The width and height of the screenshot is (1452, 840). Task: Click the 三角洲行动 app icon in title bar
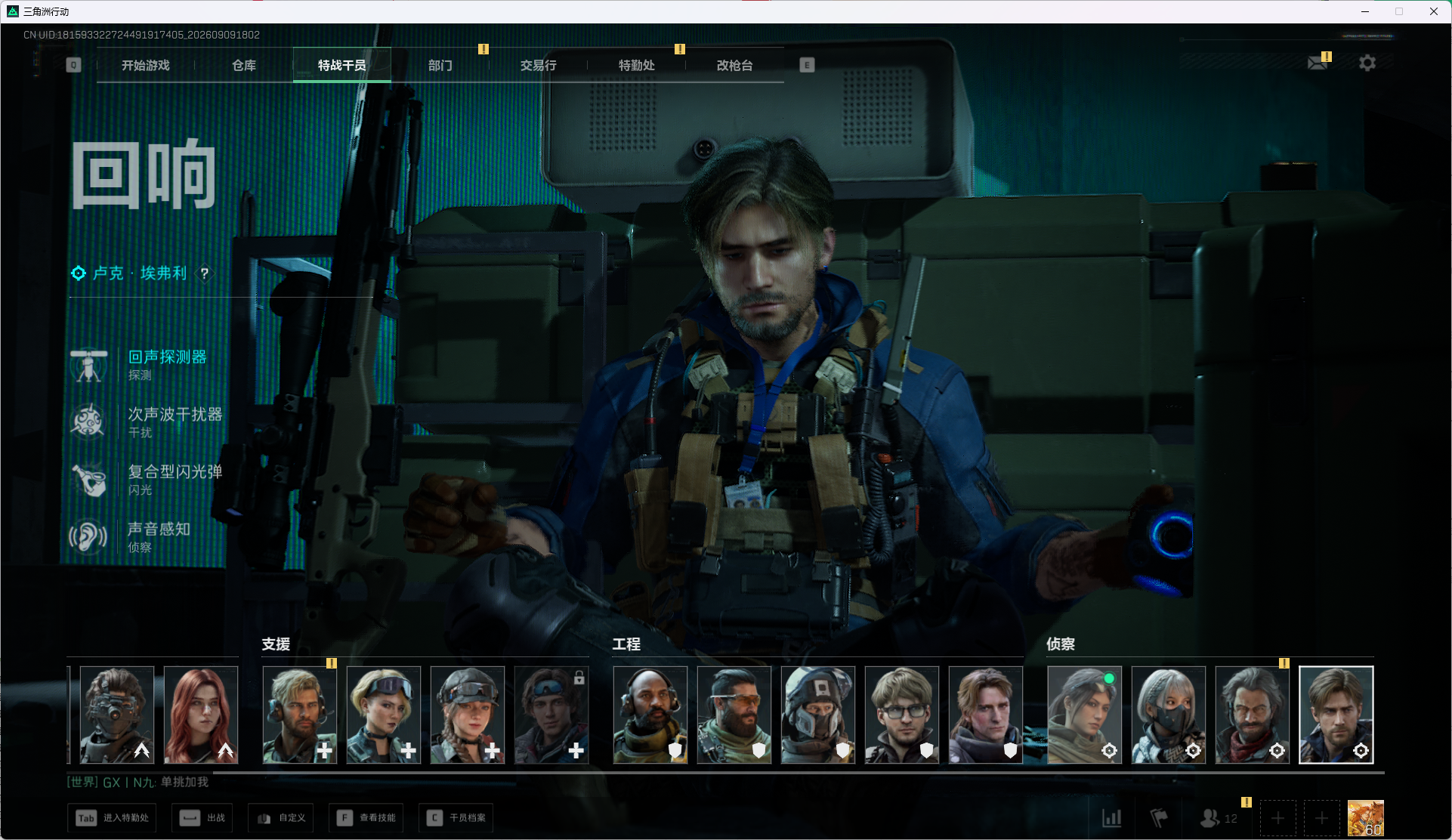pos(13,11)
